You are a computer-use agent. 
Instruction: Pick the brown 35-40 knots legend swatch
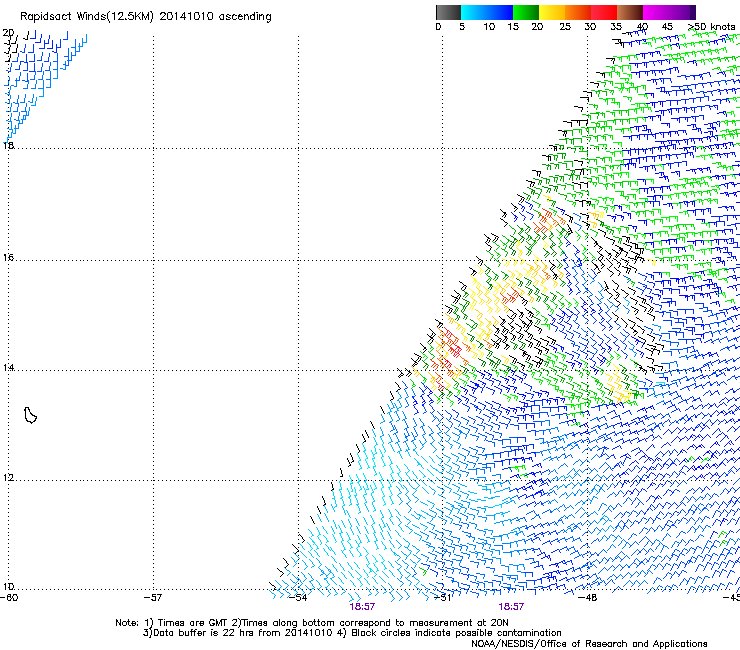click(630, 12)
